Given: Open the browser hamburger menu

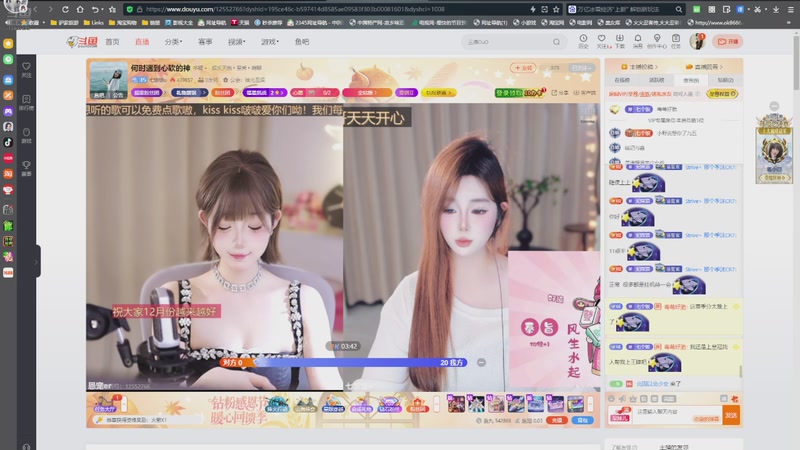Looking at the screenshot, I should point(791,9).
